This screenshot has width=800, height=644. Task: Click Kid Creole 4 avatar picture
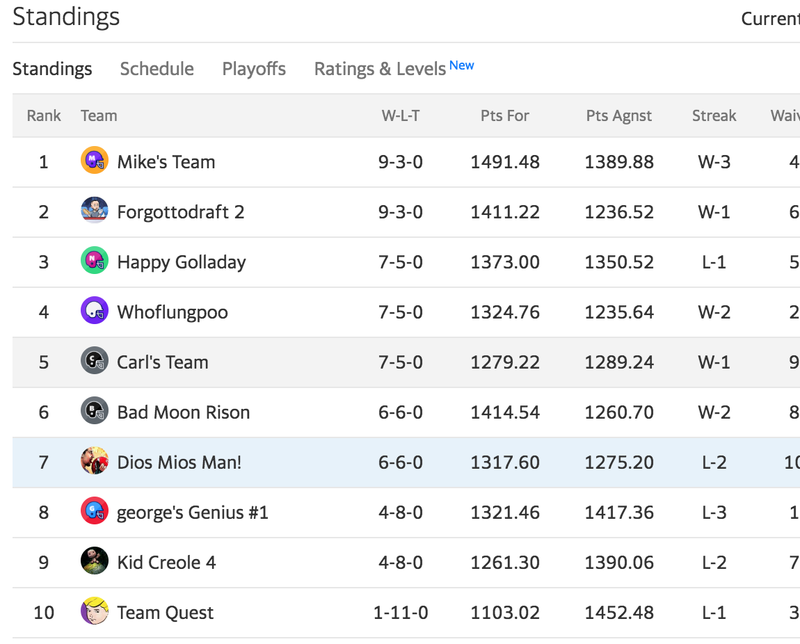coord(94,560)
